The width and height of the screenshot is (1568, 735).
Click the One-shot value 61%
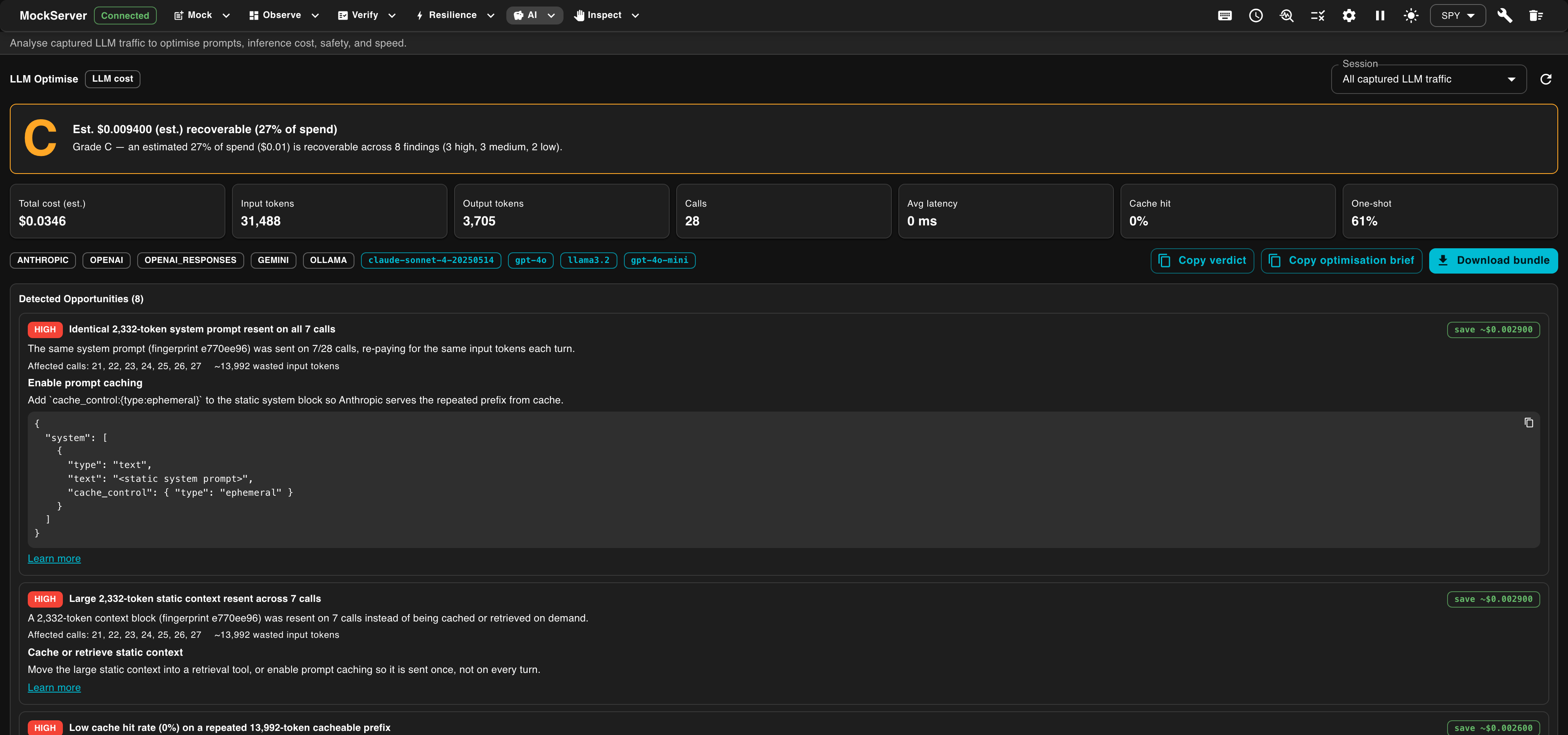pyautogui.click(x=1364, y=221)
